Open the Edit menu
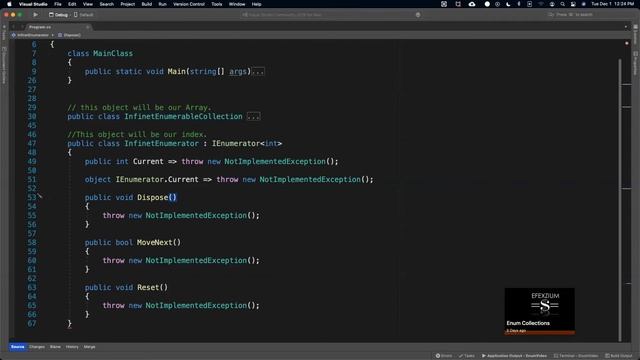 (x=72, y=4)
